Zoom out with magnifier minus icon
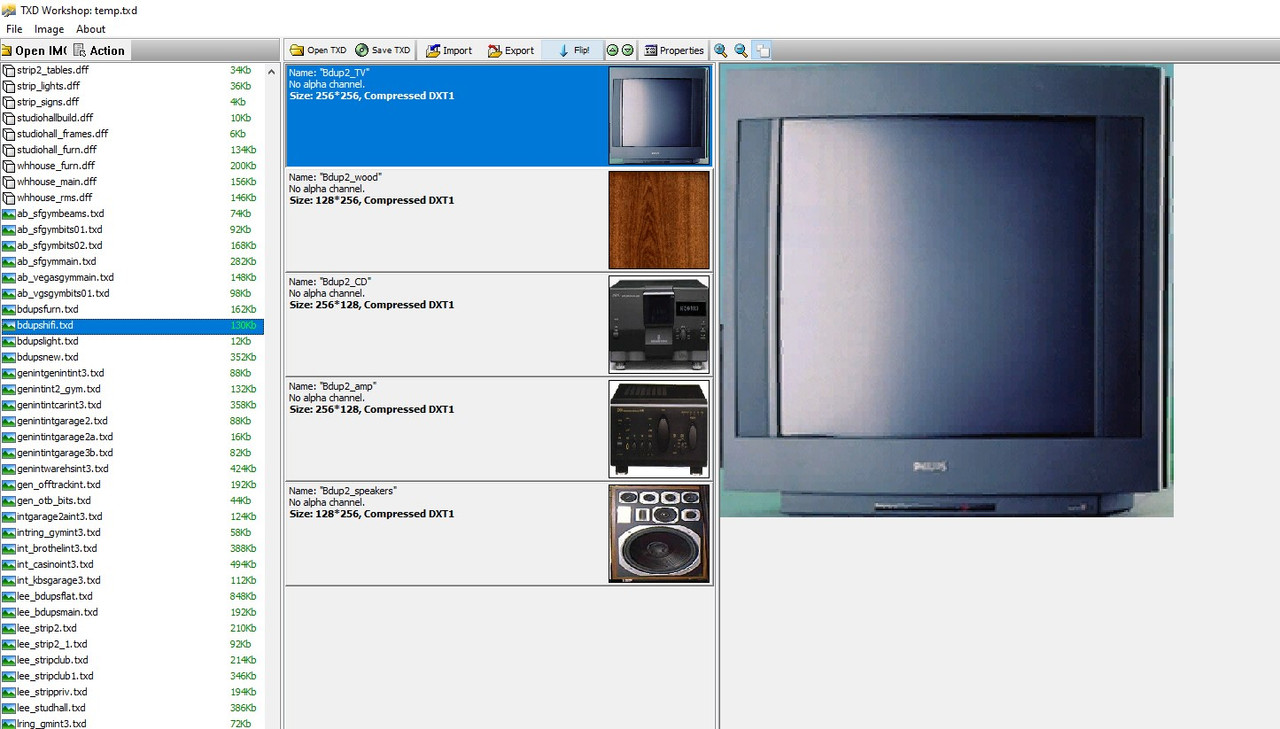 [x=741, y=50]
